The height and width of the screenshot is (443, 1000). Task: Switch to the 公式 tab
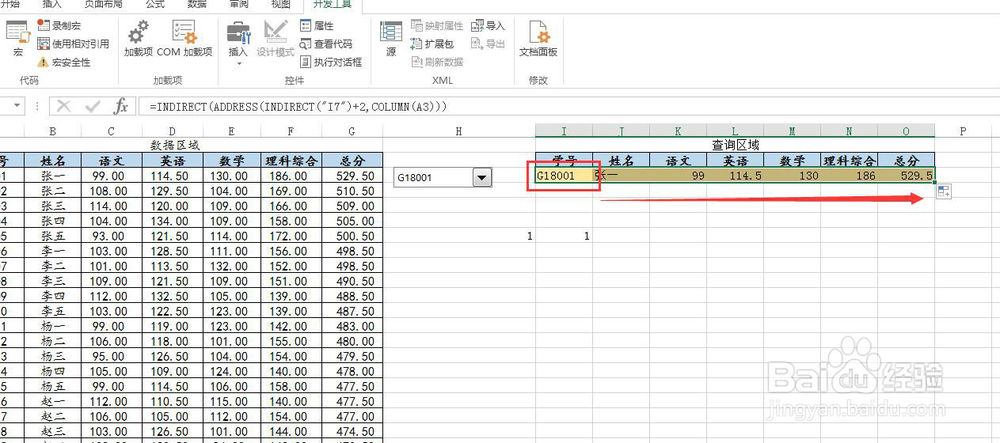(x=155, y=4)
